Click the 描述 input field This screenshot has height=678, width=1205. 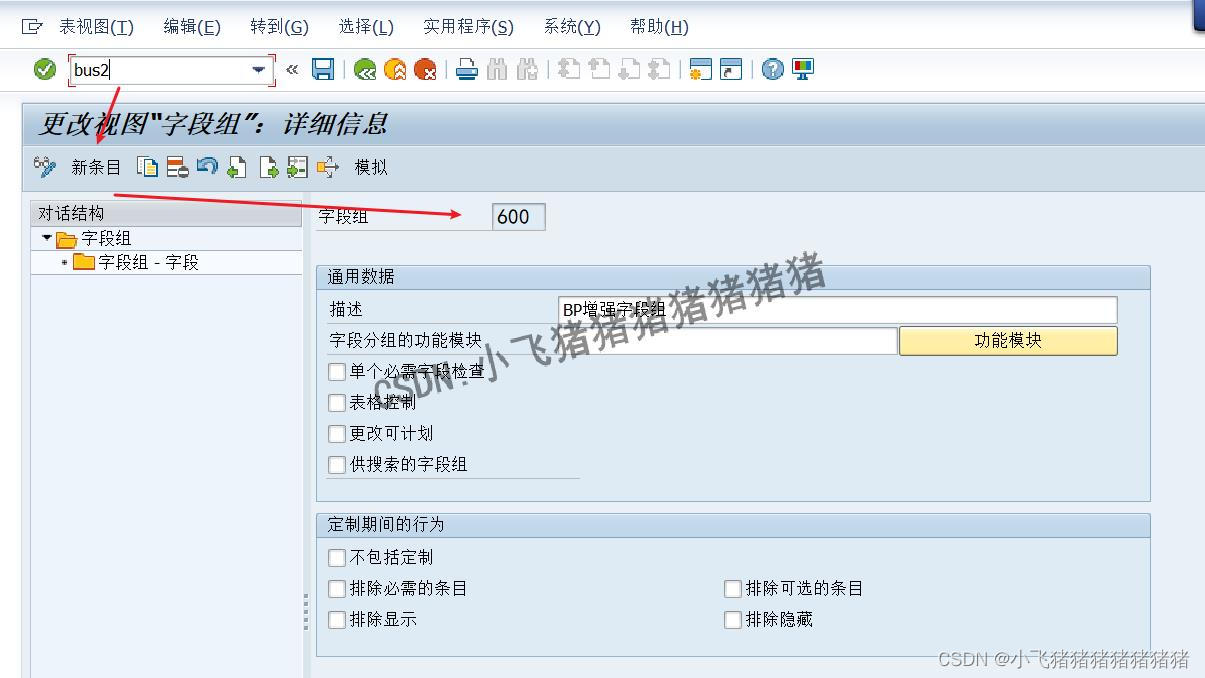[838, 310]
